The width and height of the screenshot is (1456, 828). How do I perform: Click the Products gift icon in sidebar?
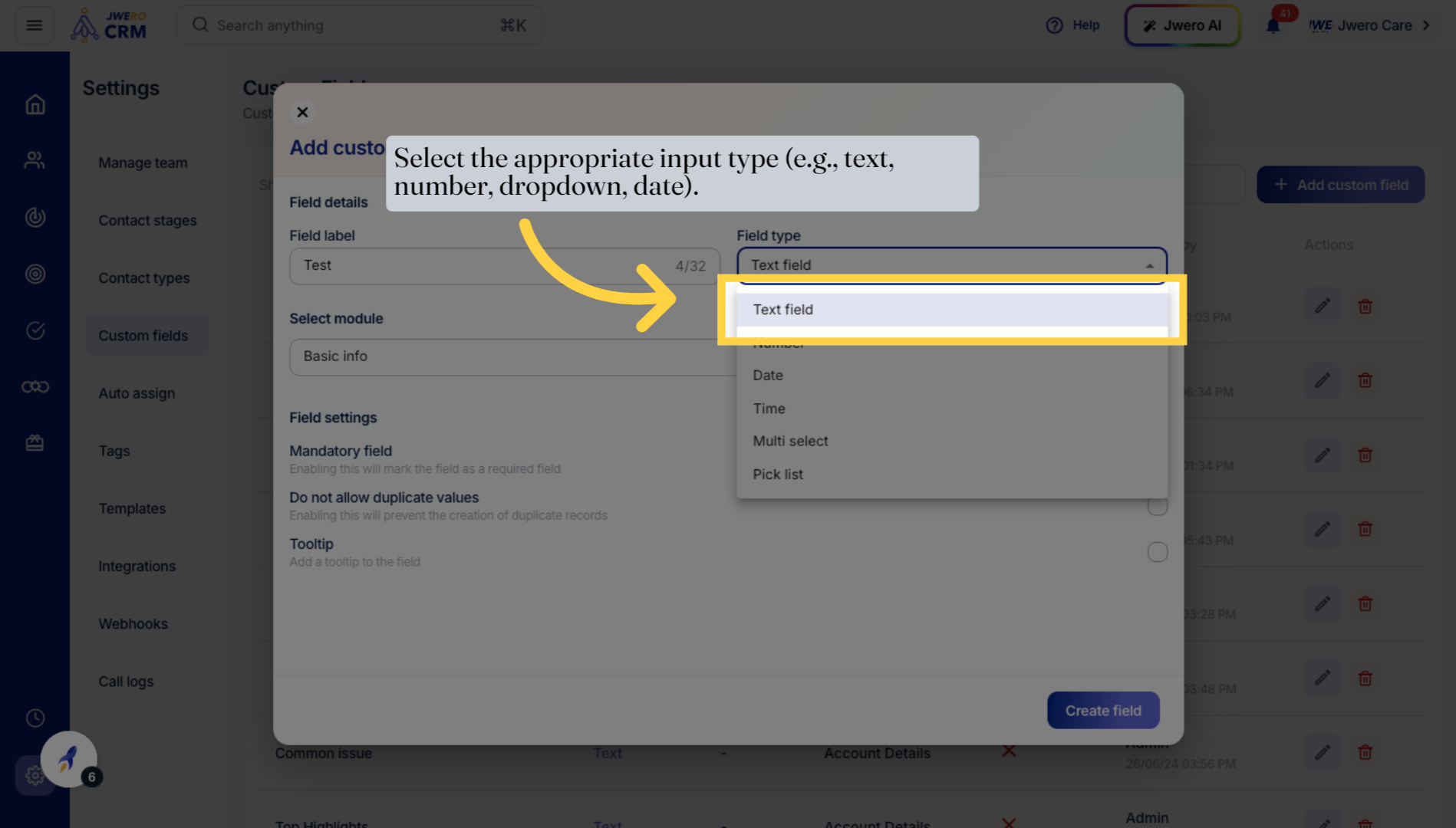(35, 442)
